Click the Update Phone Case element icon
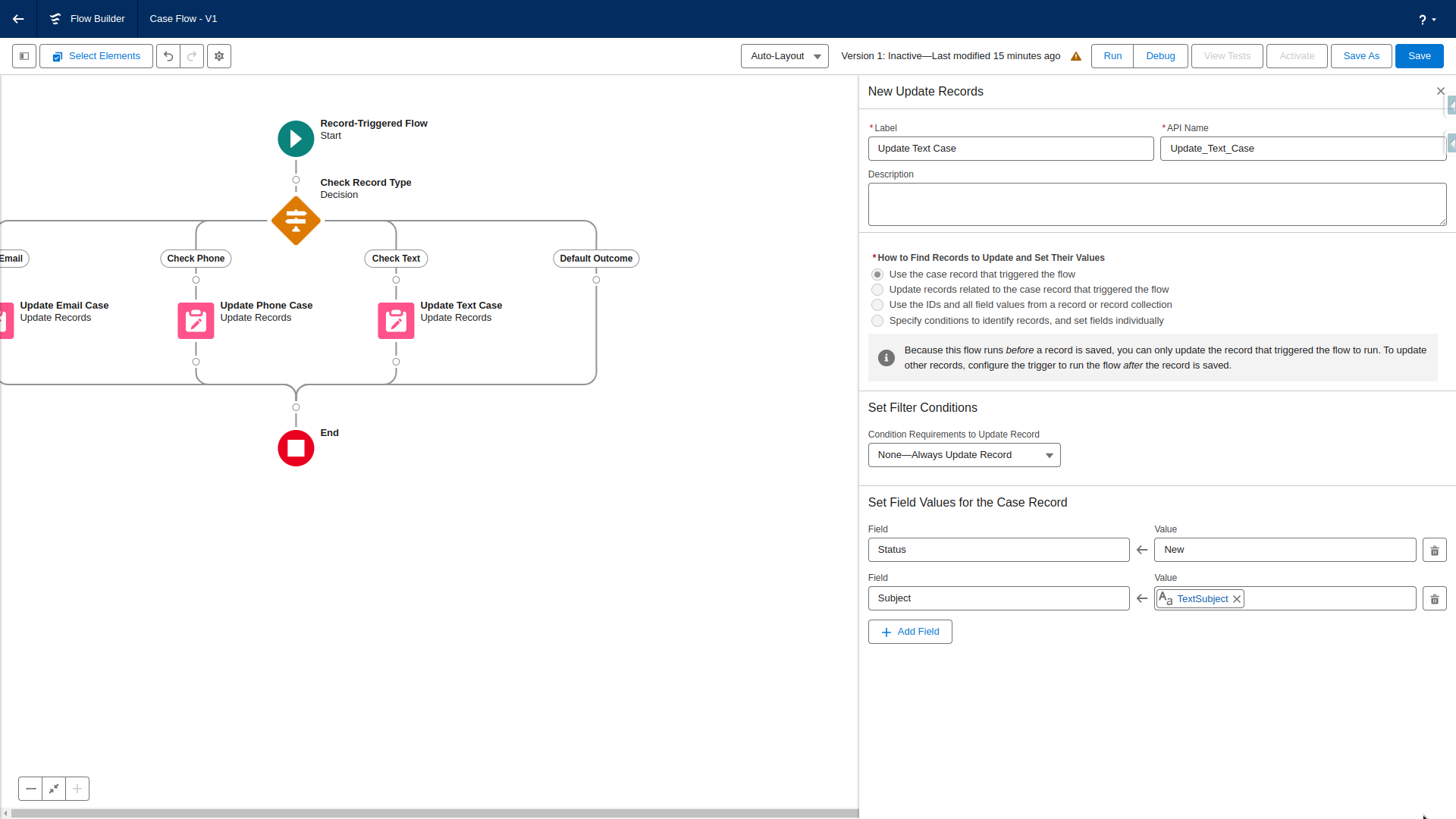Screen dimensions: 1456x819 click(196, 321)
